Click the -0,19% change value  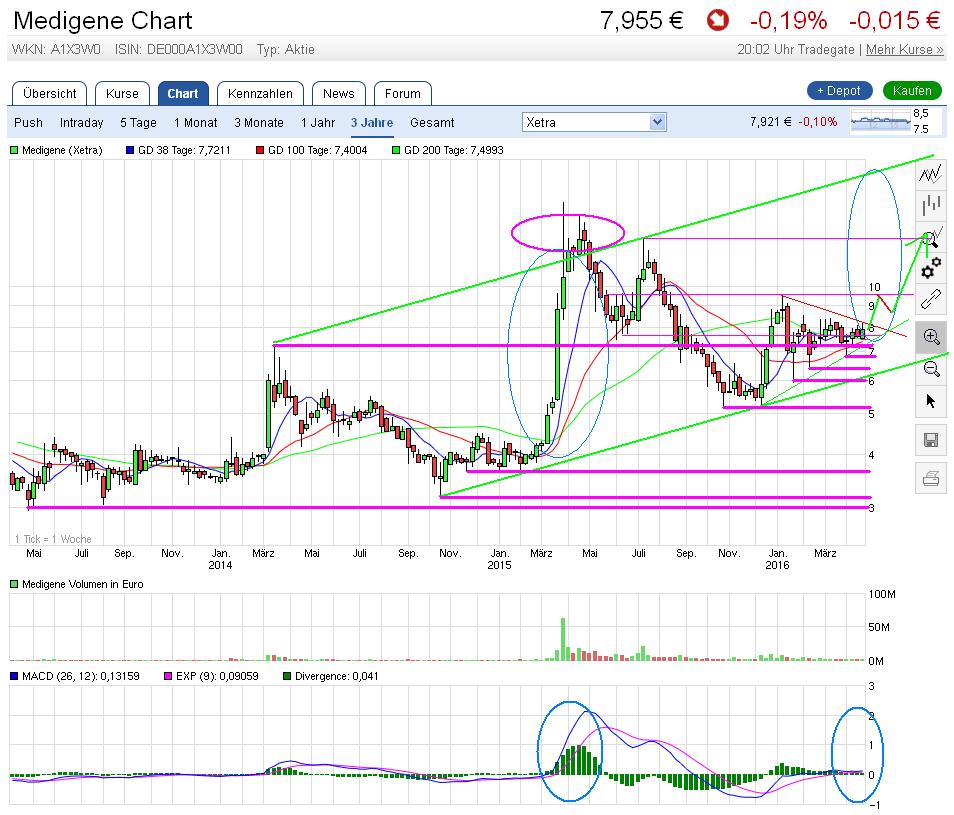click(x=788, y=21)
